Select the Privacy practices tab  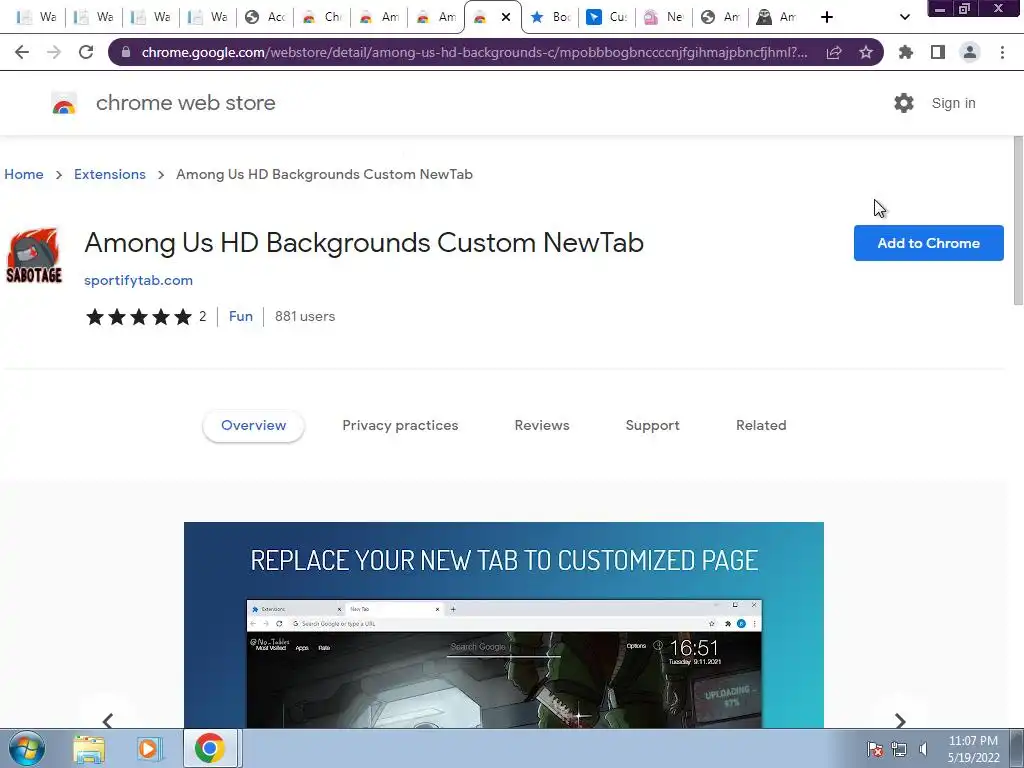400,425
